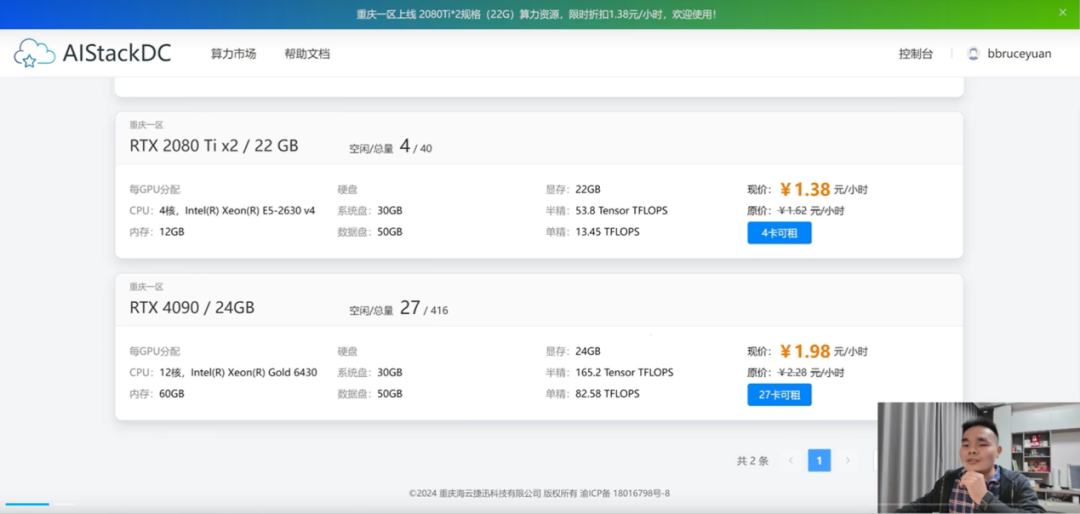Click the 重庆一区 label above RTX 4090
Image resolution: width=1080 pixels, height=514 pixels.
tap(146, 287)
